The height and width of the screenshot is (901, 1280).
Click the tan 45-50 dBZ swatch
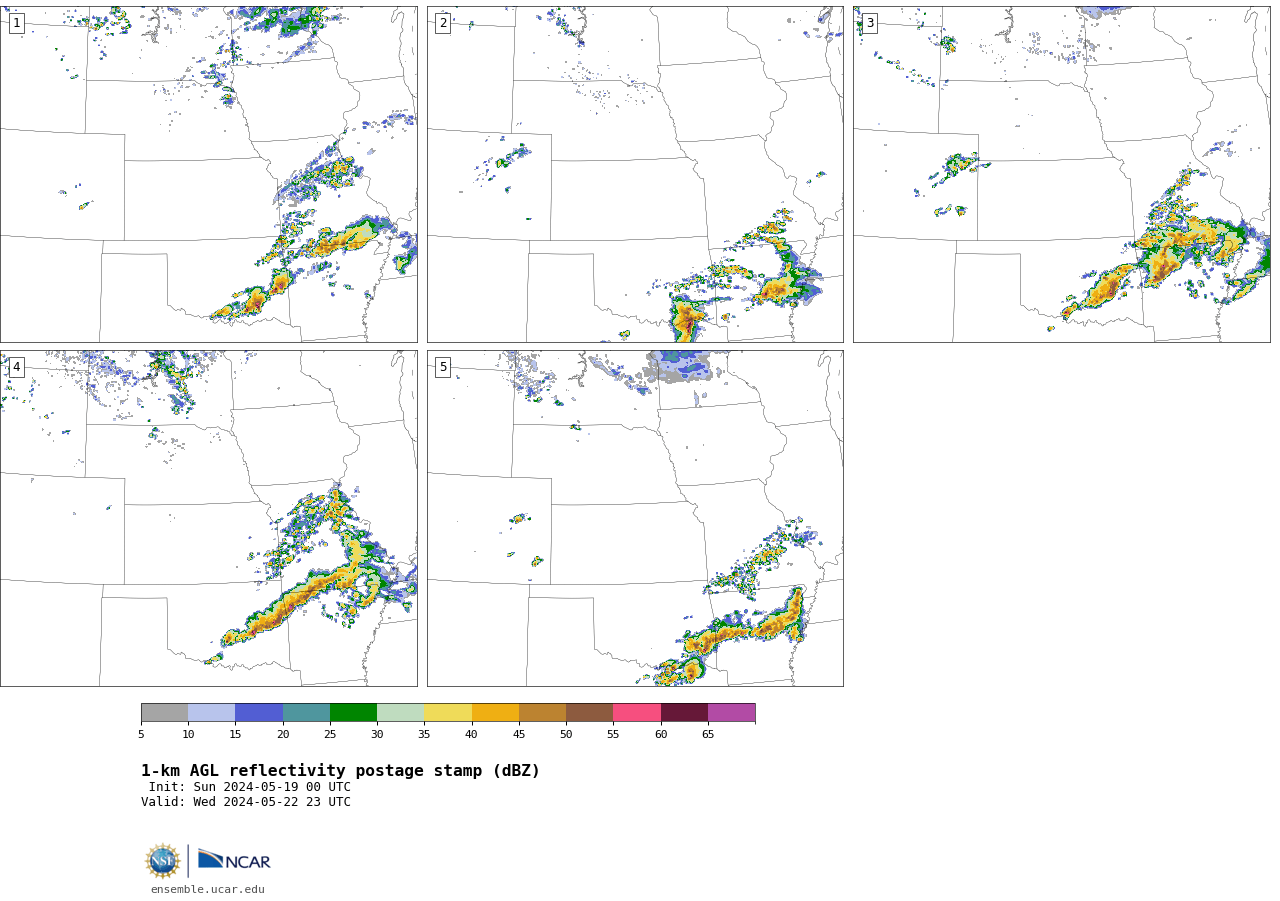(542, 712)
